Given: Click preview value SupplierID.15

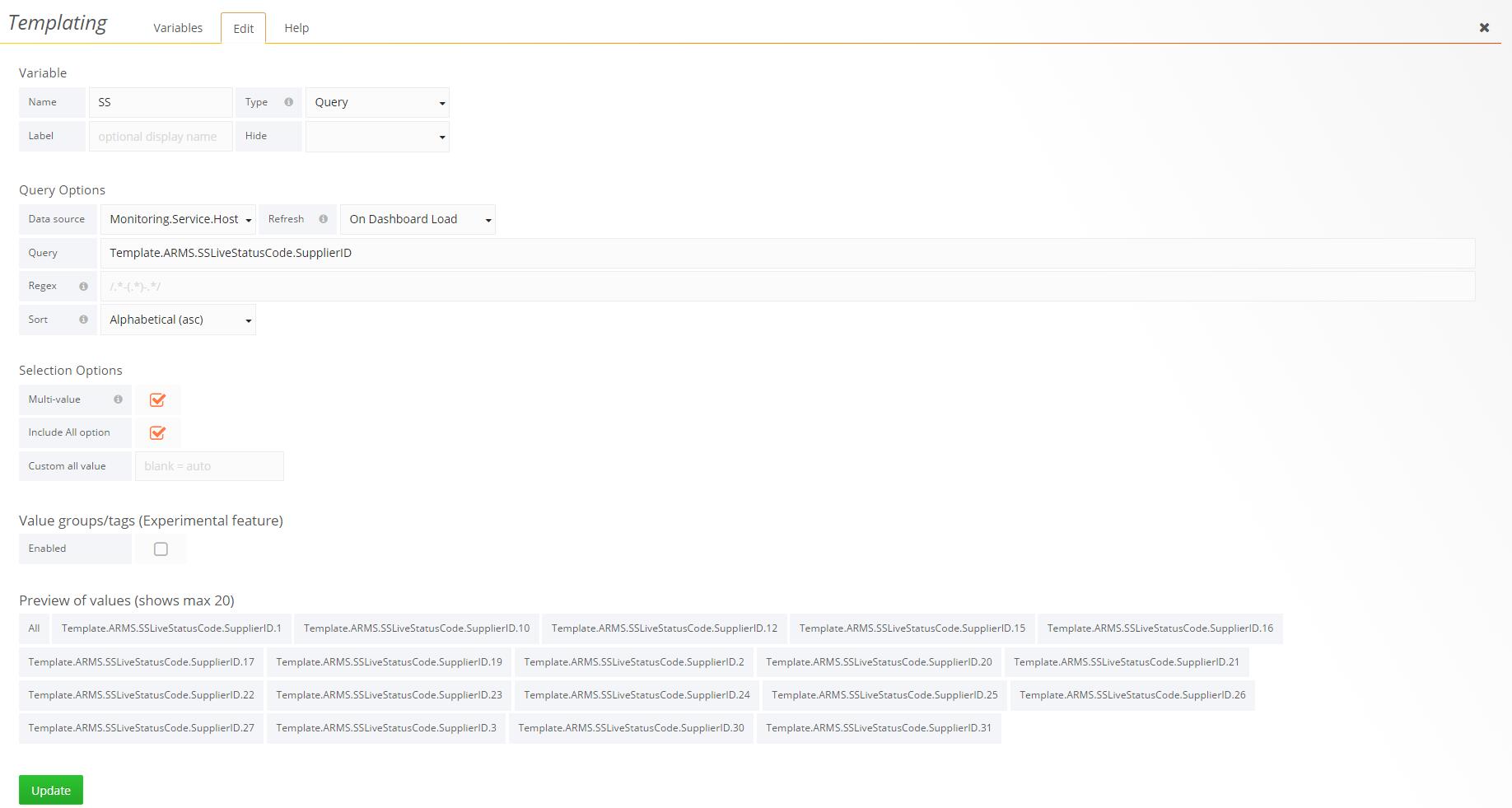Looking at the screenshot, I should (912, 628).
